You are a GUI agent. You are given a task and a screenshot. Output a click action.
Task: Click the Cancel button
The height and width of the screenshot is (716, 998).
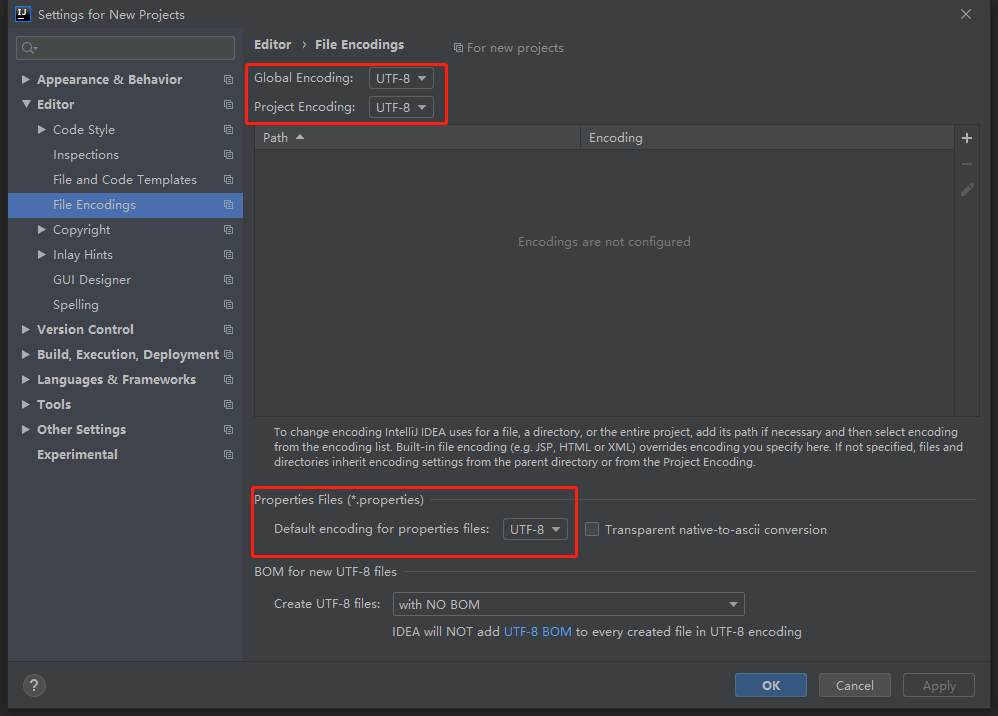[855, 685]
